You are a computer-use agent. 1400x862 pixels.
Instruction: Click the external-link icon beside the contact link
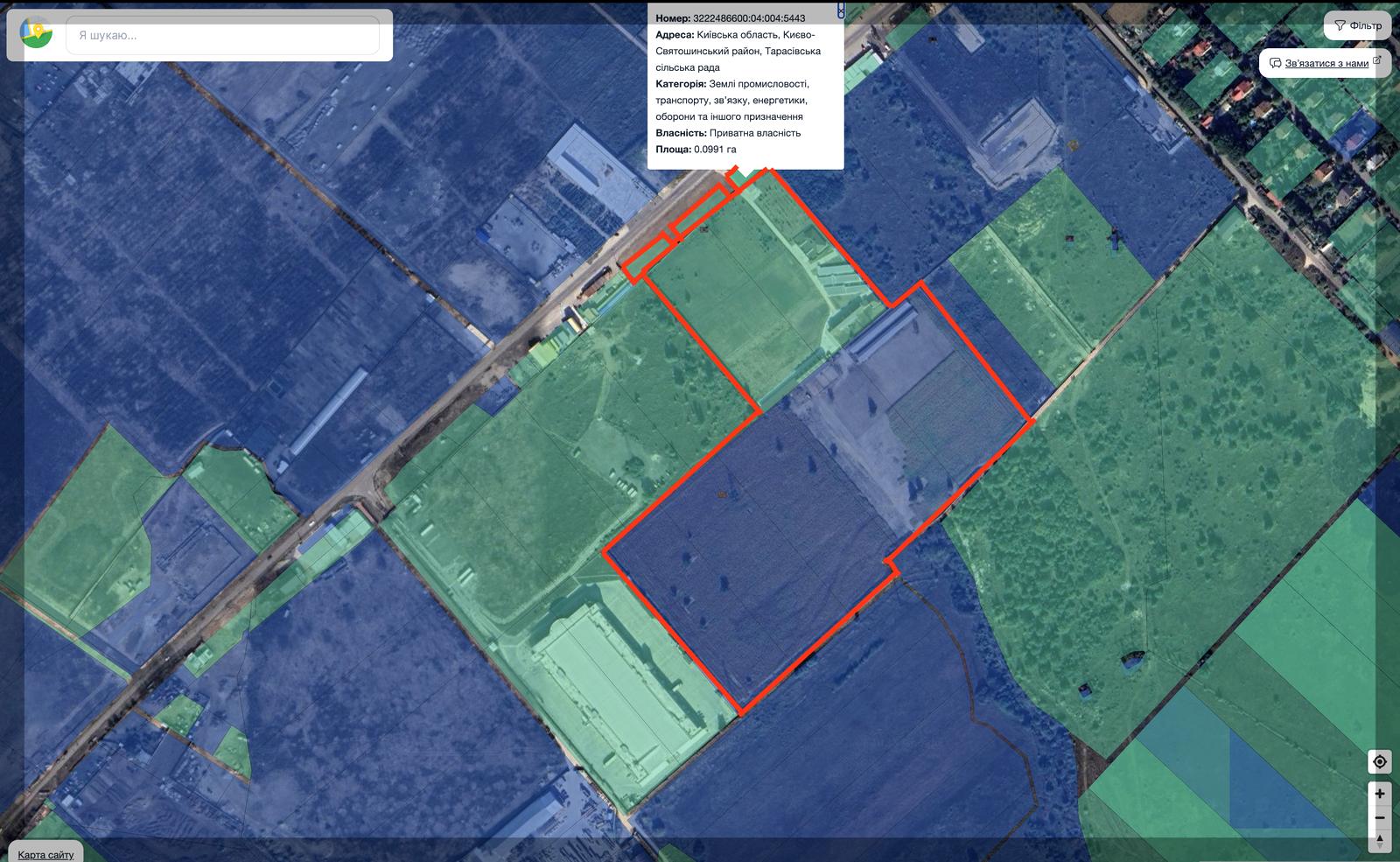click(1376, 60)
